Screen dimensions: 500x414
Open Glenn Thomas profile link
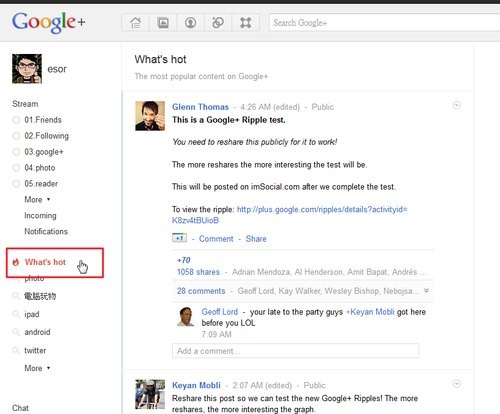coord(200,107)
